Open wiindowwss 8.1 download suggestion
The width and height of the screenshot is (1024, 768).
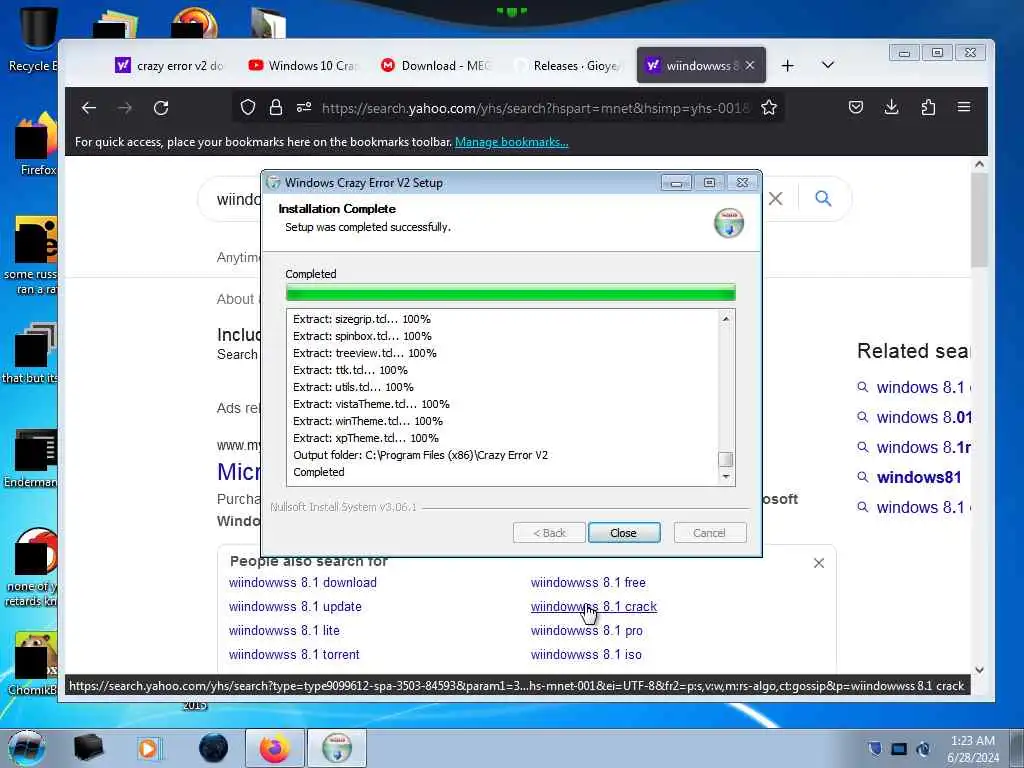[x=302, y=582]
